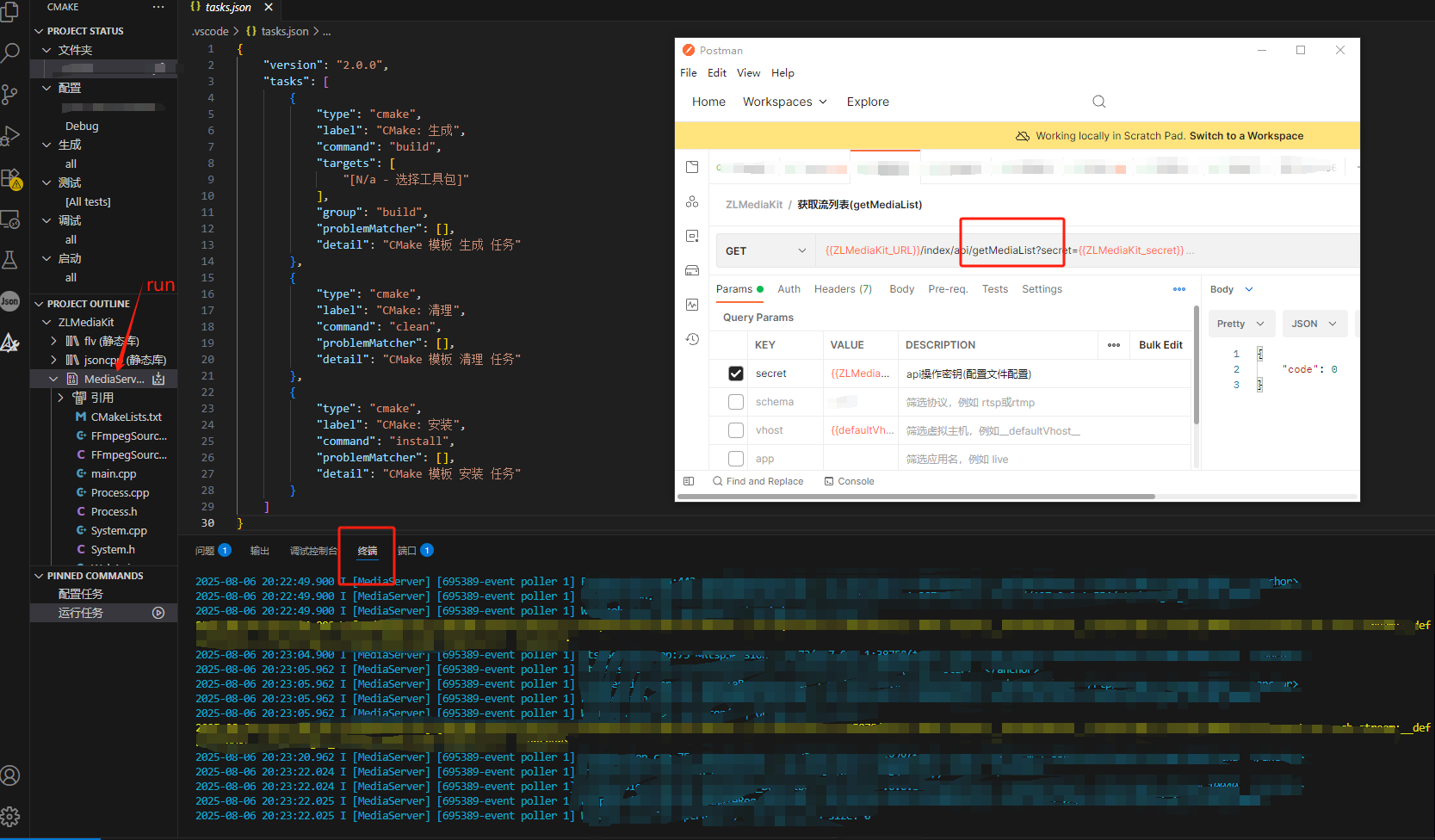Open the JSON format dropdown
The width and height of the screenshot is (1435, 840).
1314,324
